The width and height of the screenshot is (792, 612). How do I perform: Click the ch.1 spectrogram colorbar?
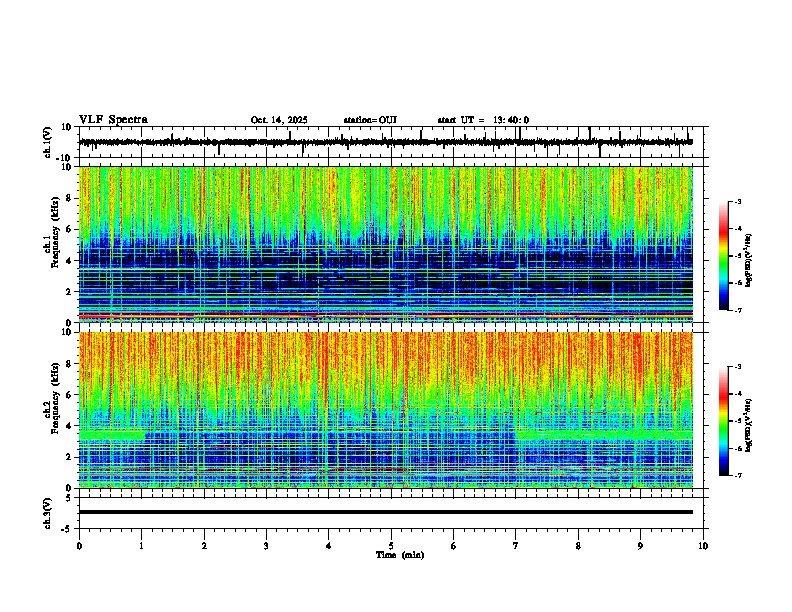click(x=723, y=256)
